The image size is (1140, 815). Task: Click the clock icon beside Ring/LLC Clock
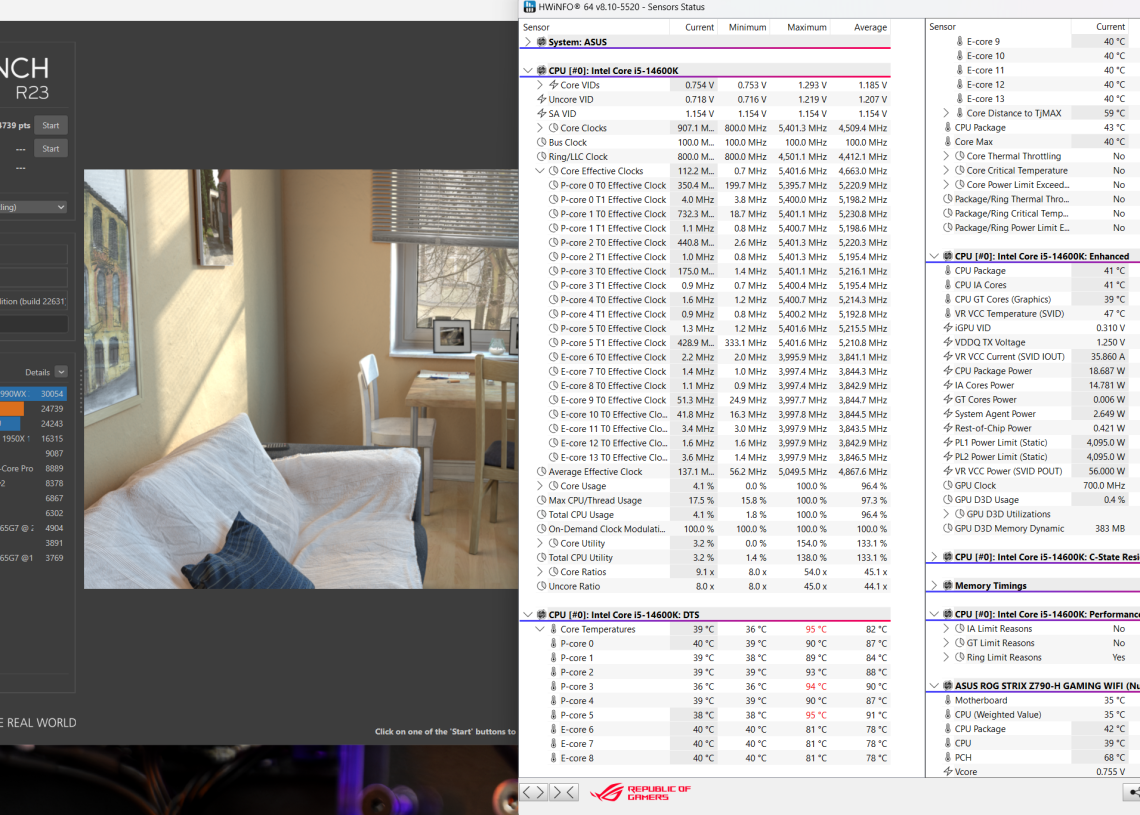pyautogui.click(x=542, y=156)
